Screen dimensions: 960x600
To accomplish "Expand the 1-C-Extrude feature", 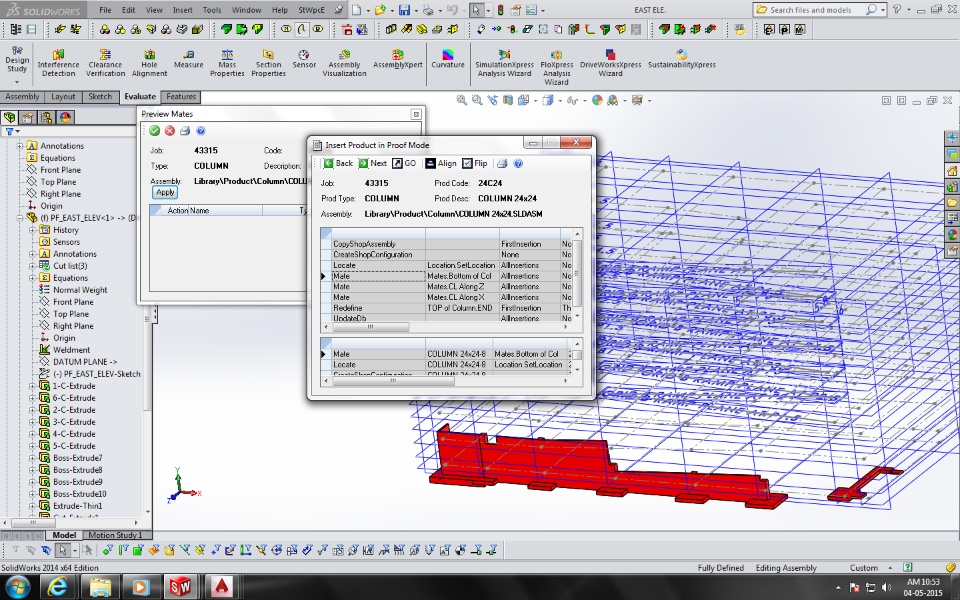I will (x=32, y=386).
